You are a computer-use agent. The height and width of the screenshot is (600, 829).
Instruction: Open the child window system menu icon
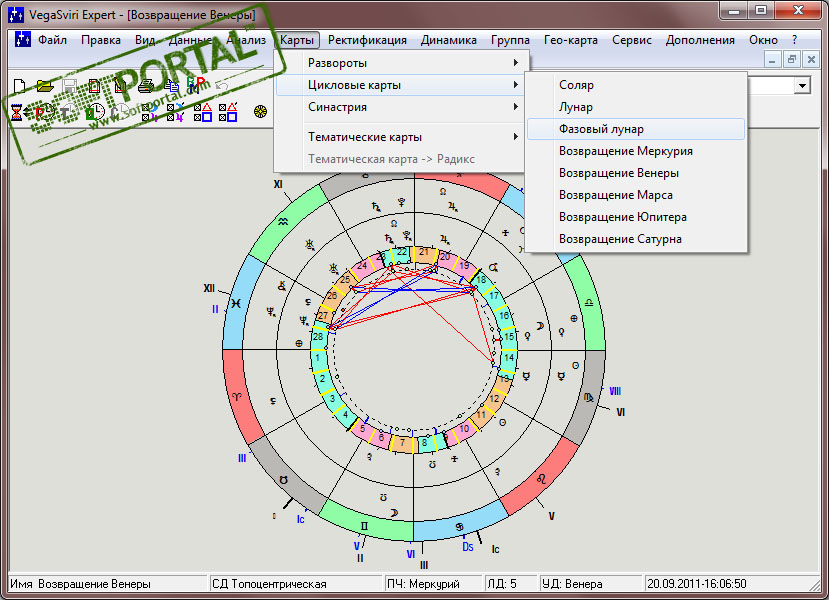22,39
